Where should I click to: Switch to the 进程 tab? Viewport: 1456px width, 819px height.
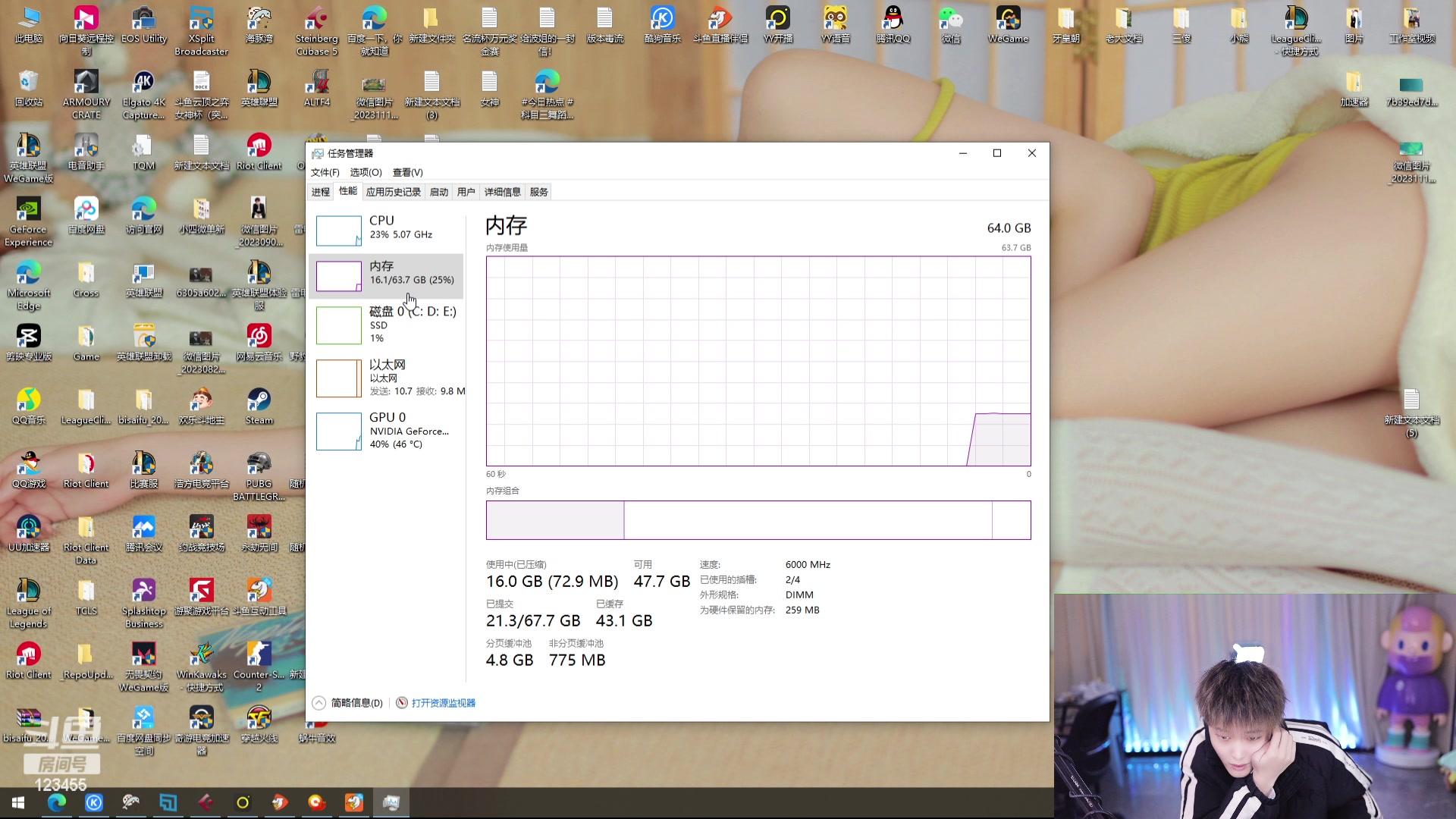pyautogui.click(x=321, y=192)
